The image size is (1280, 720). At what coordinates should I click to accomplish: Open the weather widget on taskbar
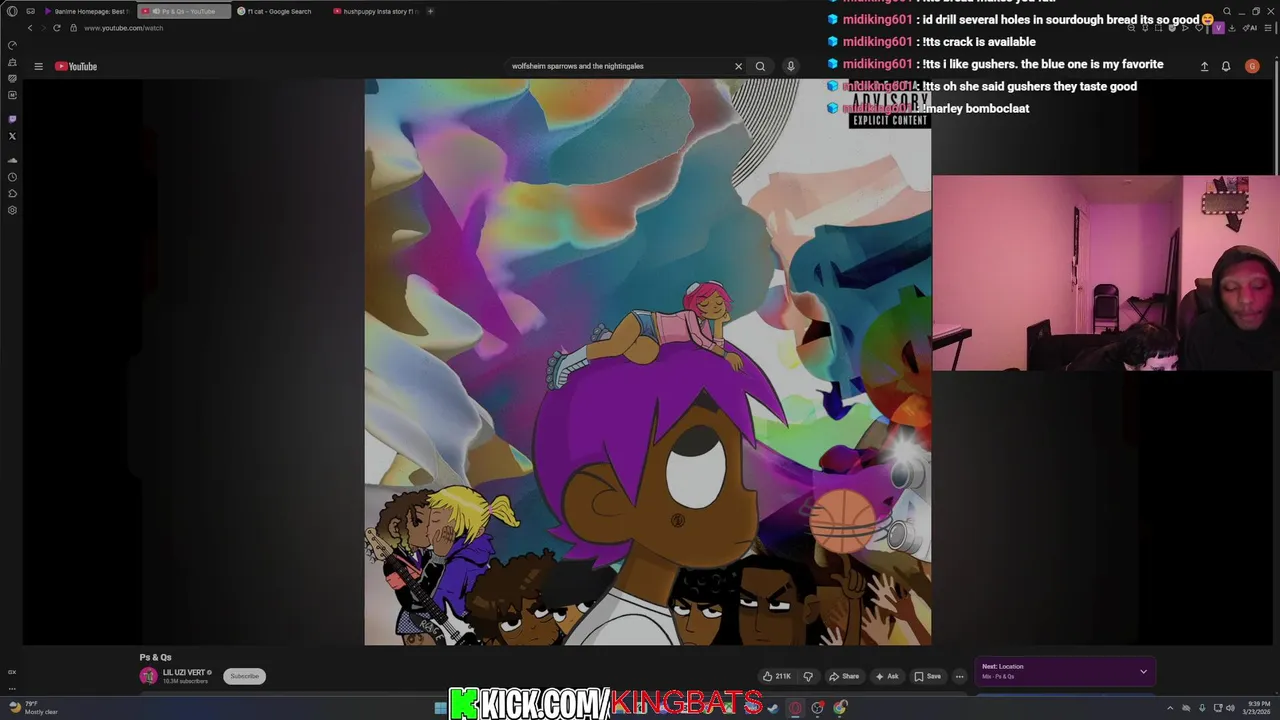click(x=35, y=708)
